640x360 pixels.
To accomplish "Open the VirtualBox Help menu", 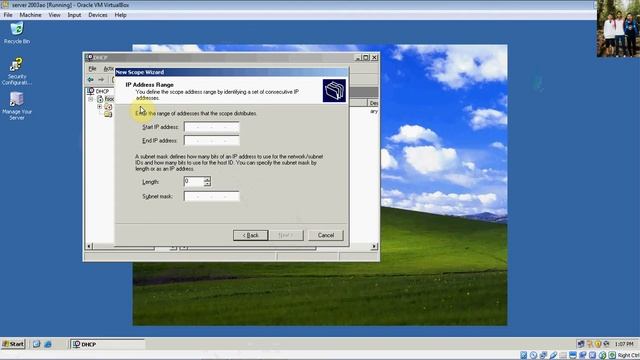I will click(120, 15).
